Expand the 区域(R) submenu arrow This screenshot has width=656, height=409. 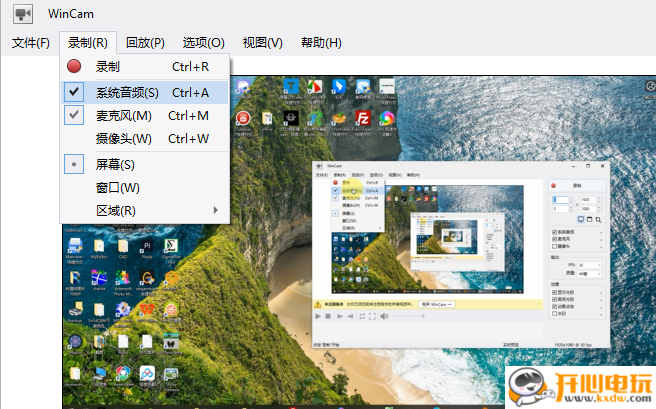click(x=216, y=210)
